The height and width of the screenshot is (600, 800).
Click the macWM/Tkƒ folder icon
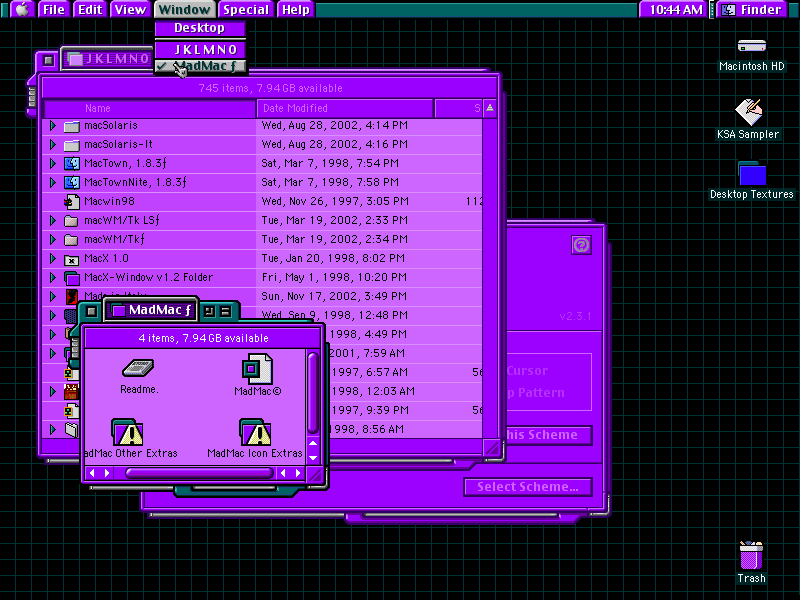point(71,240)
